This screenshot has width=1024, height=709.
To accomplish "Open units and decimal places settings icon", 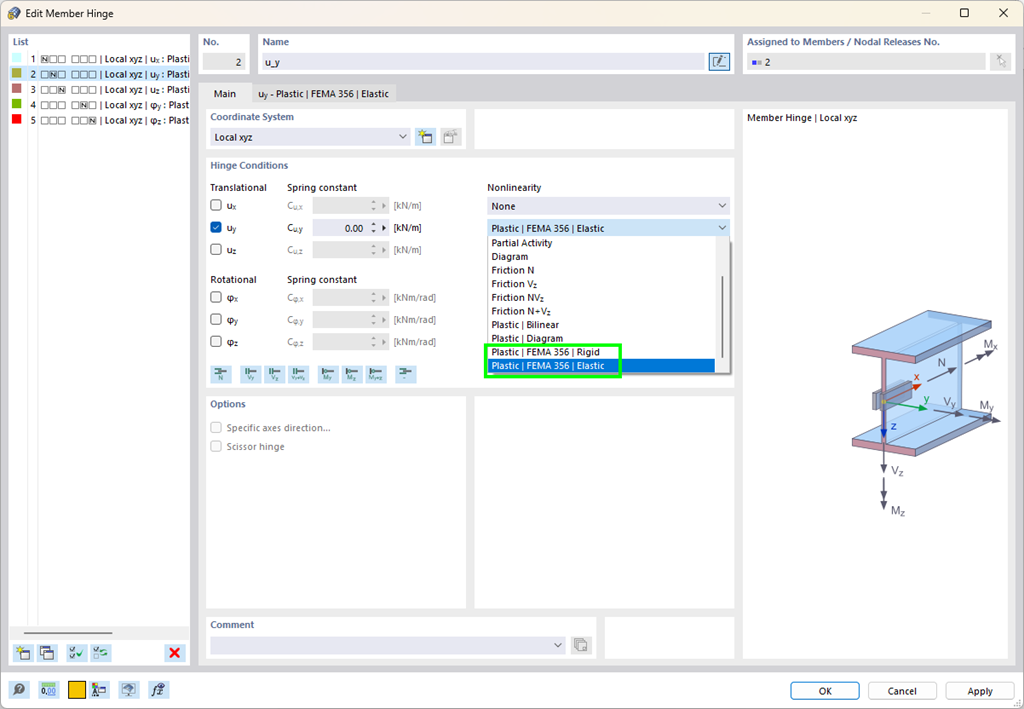I will 47,689.
